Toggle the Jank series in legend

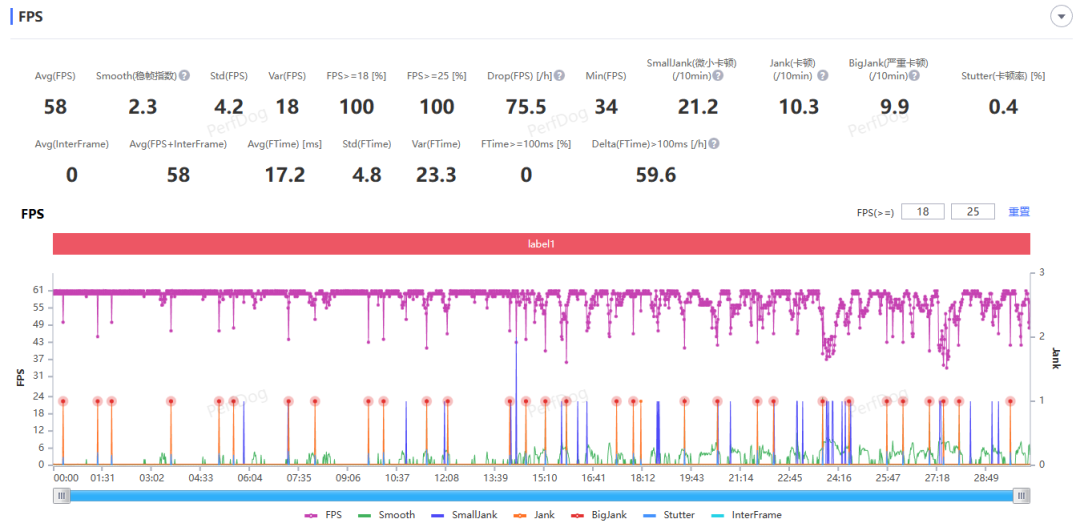coord(533,515)
